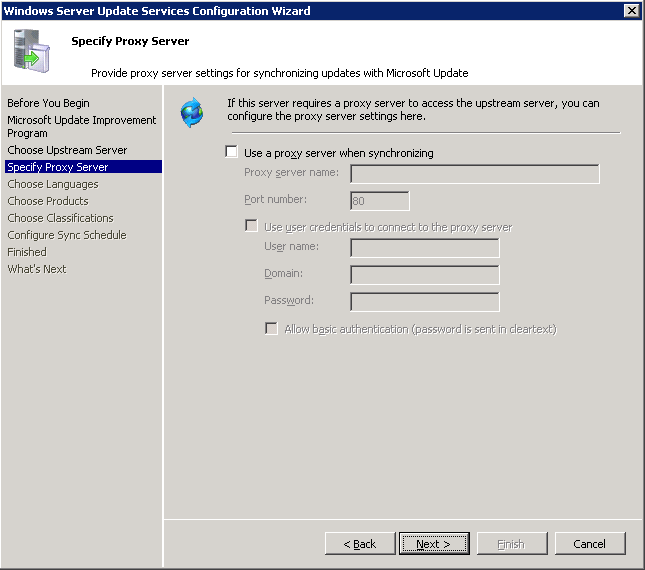This screenshot has width=645, height=570.
Task: Select the Finished step
Action: coord(27,252)
